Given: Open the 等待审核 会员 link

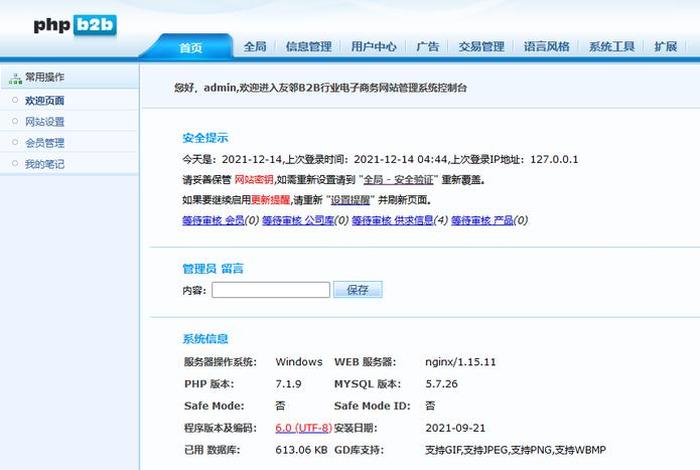Looking at the screenshot, I should click(x=213, y=220).
